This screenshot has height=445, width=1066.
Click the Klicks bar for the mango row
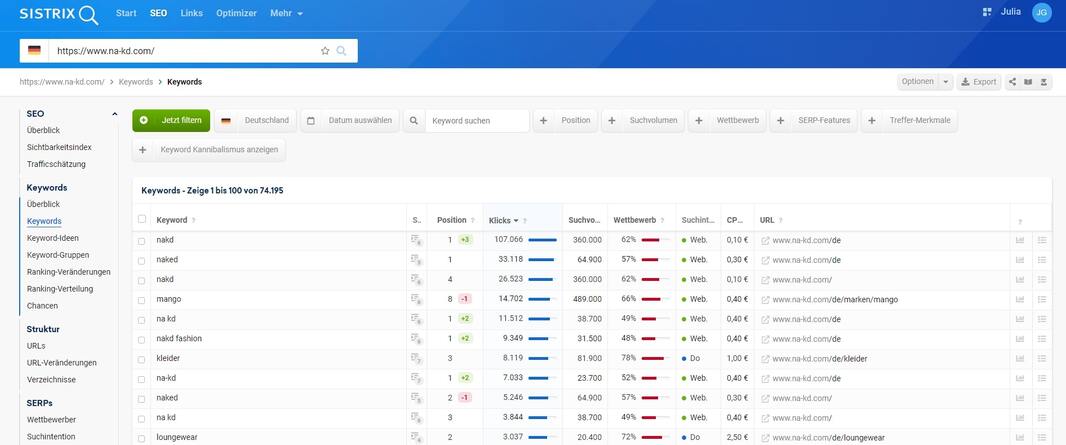pyautogui.click(x=542, y=299)
